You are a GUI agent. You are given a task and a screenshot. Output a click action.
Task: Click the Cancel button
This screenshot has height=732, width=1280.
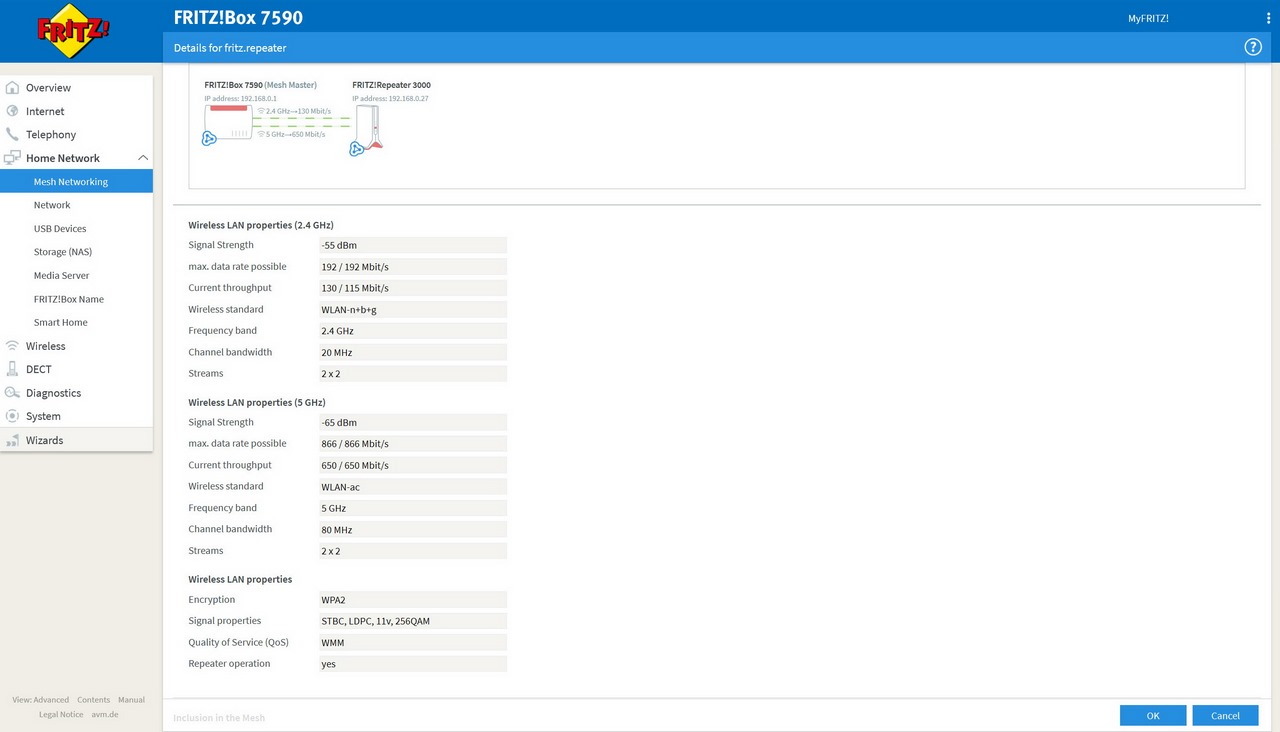coord(1225,715)
